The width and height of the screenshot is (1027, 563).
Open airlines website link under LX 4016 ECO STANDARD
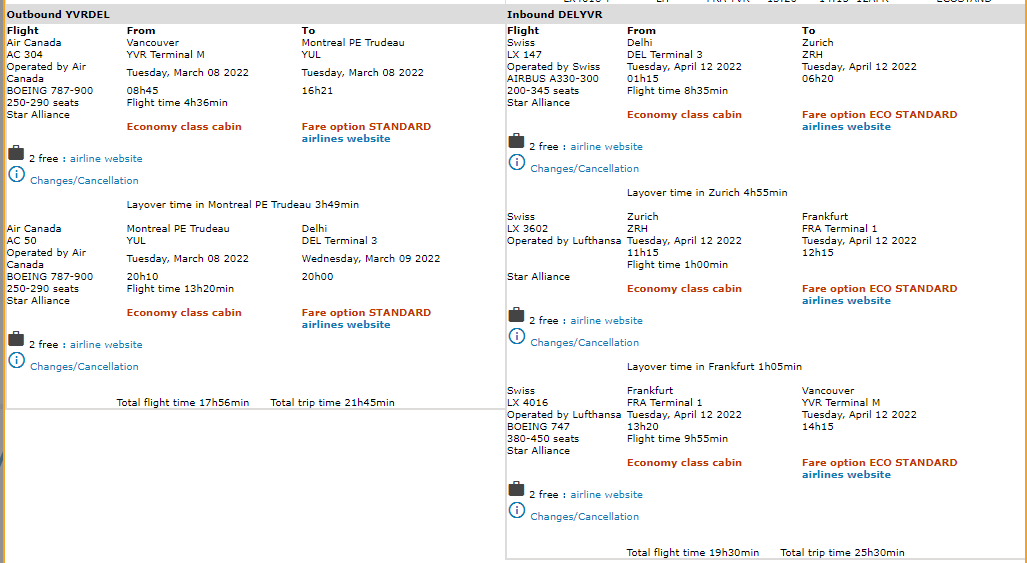pyautogui.click(x=846, y=475)
